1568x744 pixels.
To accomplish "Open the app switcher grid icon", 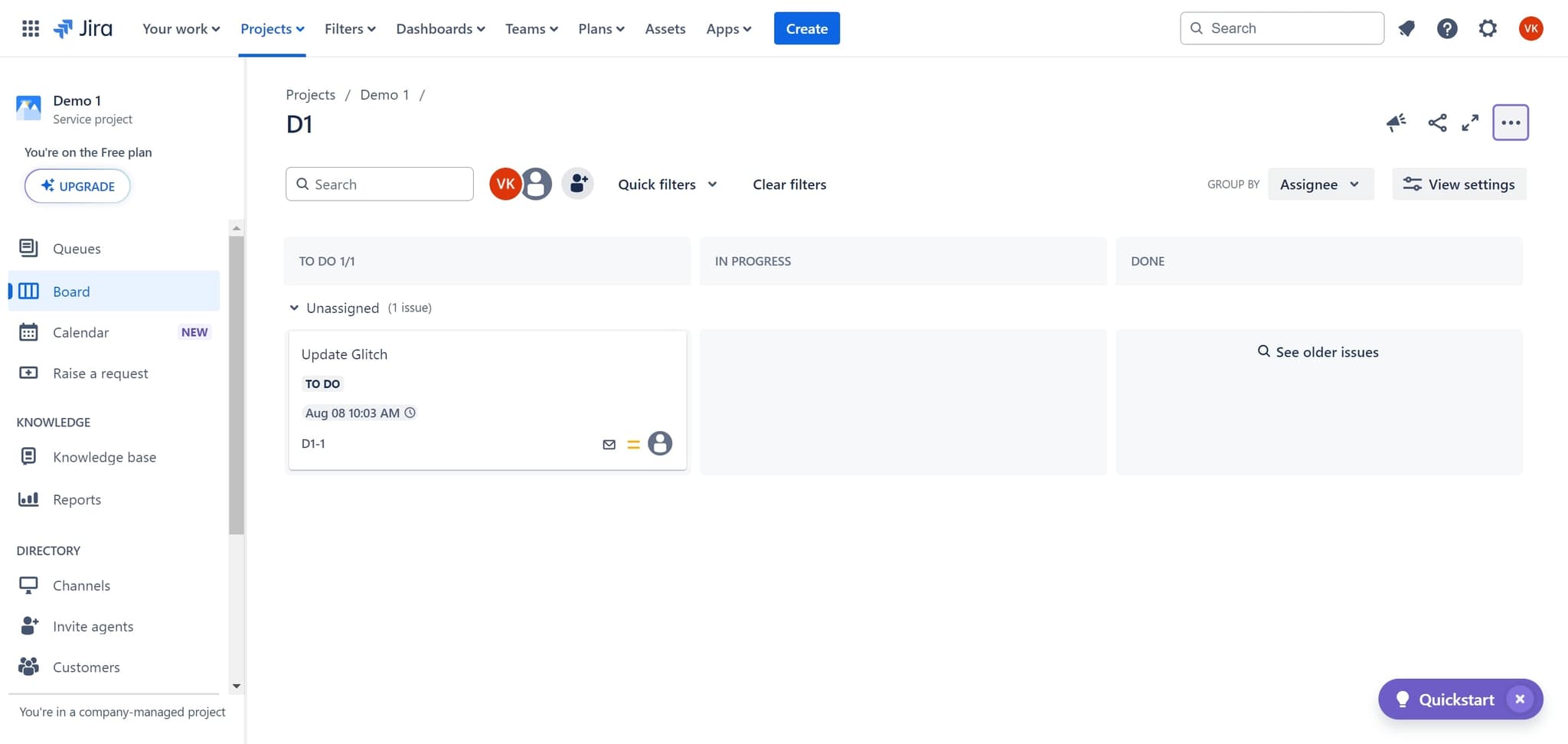I will 31,29.
